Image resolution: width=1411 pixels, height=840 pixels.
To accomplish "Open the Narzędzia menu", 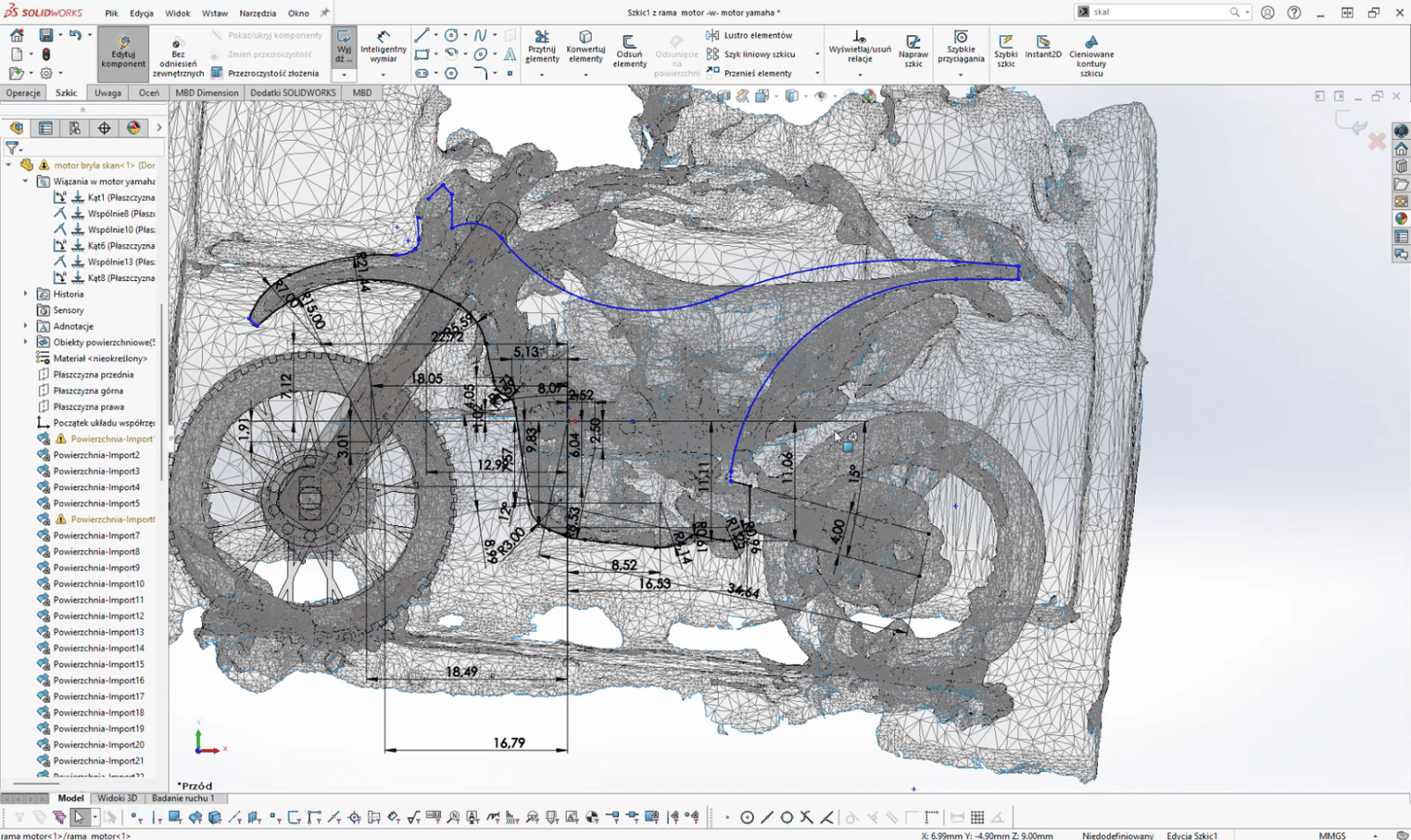I will click(258, 13).
